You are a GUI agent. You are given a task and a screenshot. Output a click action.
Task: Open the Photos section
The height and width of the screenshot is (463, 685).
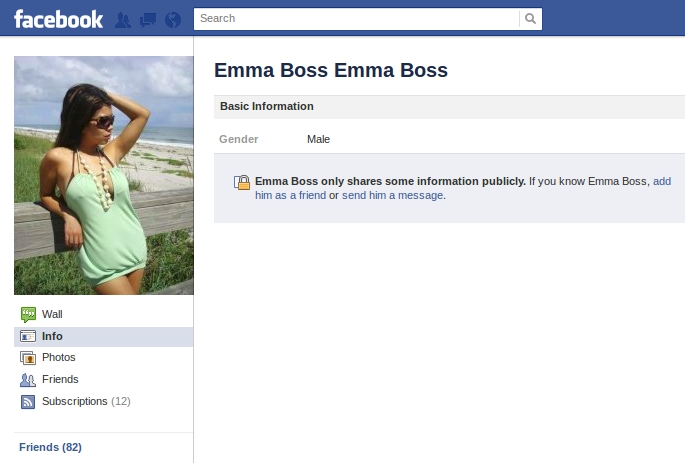coord(59,357)
